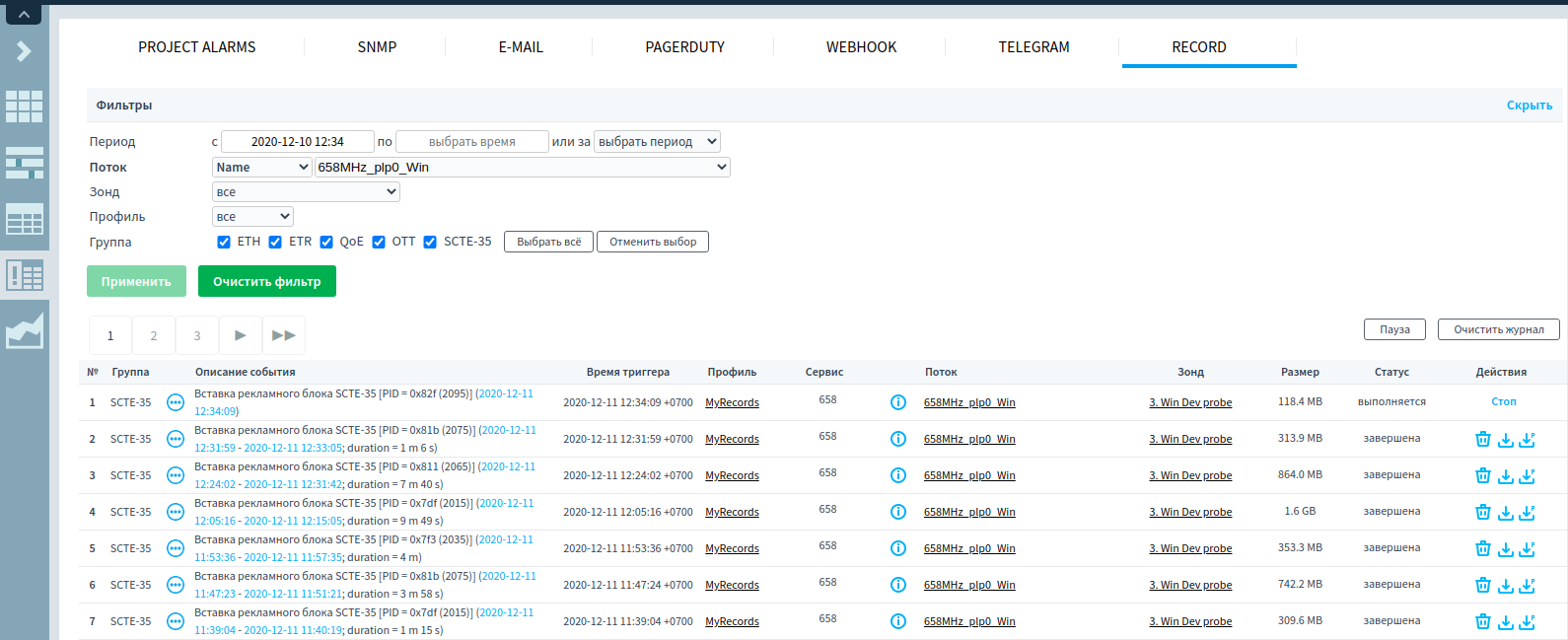Uncheck the ETH group checkbox

(x=224, y=243)
